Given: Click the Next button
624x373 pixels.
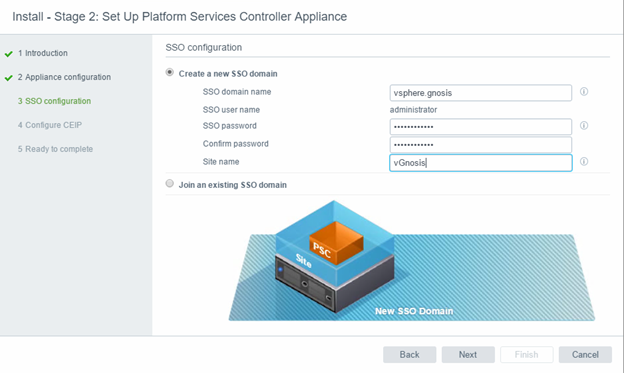Looking at the screenshot, I should pyautogui.click(x=468, y=354).
